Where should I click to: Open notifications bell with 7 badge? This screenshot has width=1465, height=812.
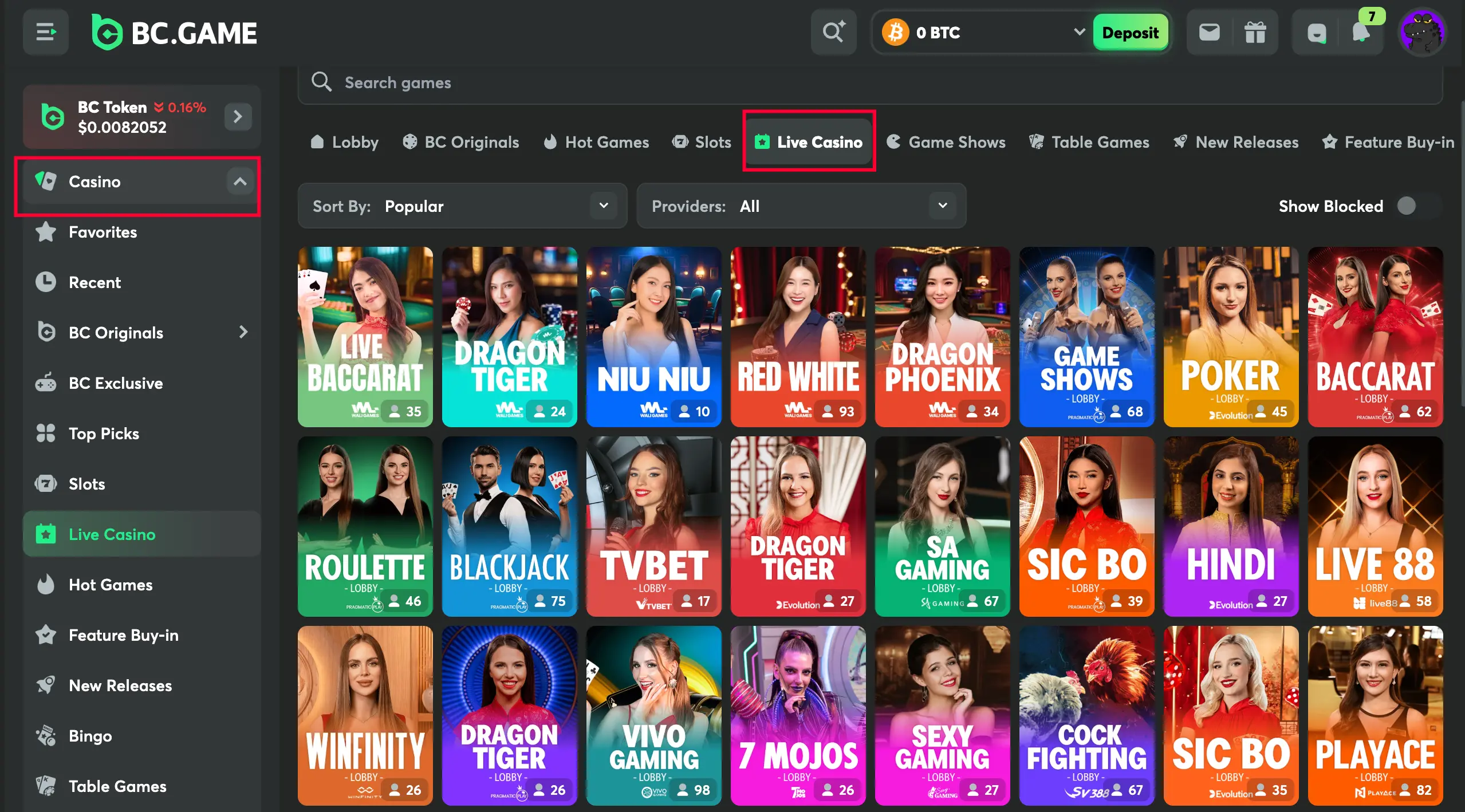click(x=1362, y=32)
